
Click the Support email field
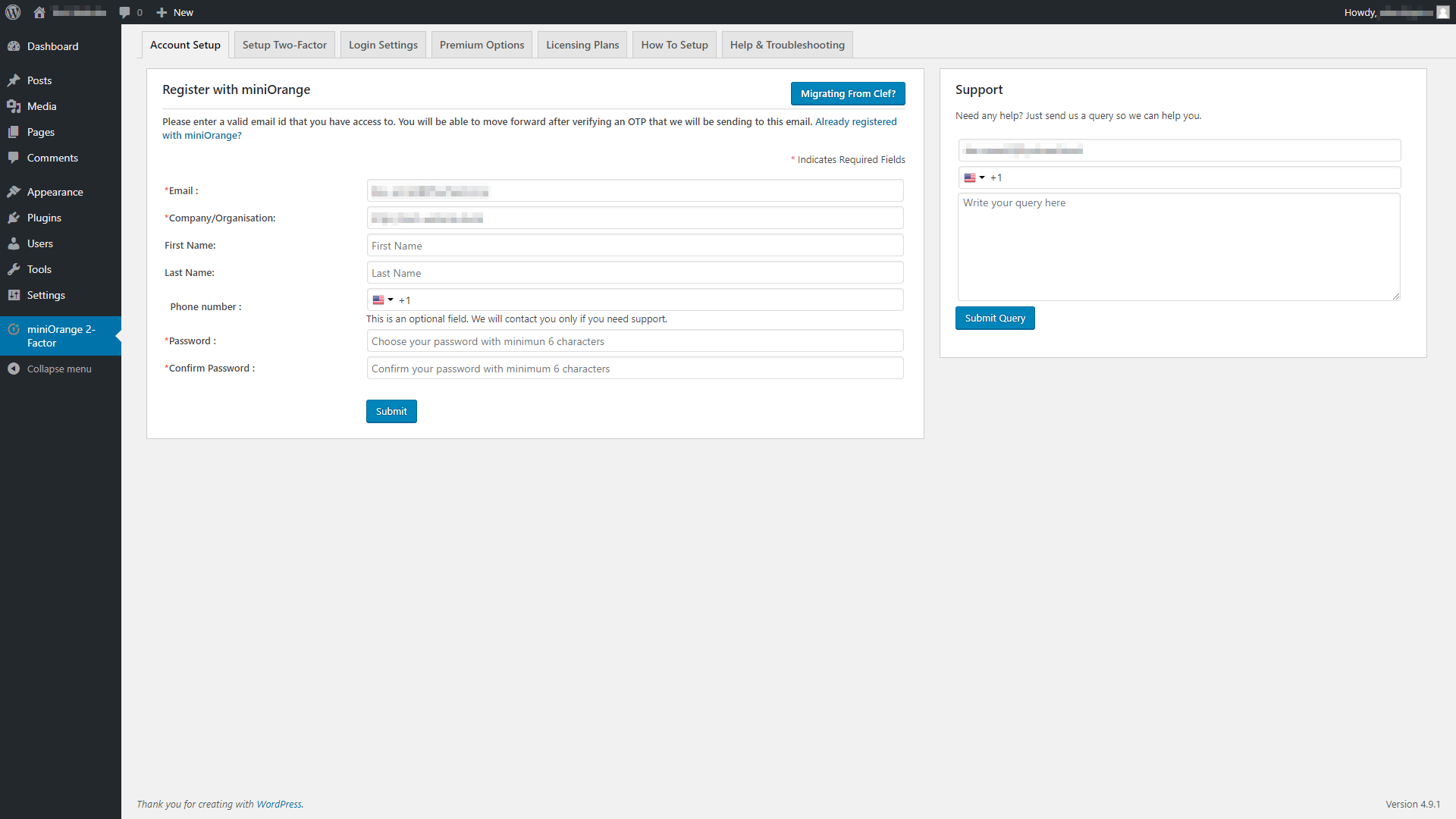click(x=1179, y=150)
